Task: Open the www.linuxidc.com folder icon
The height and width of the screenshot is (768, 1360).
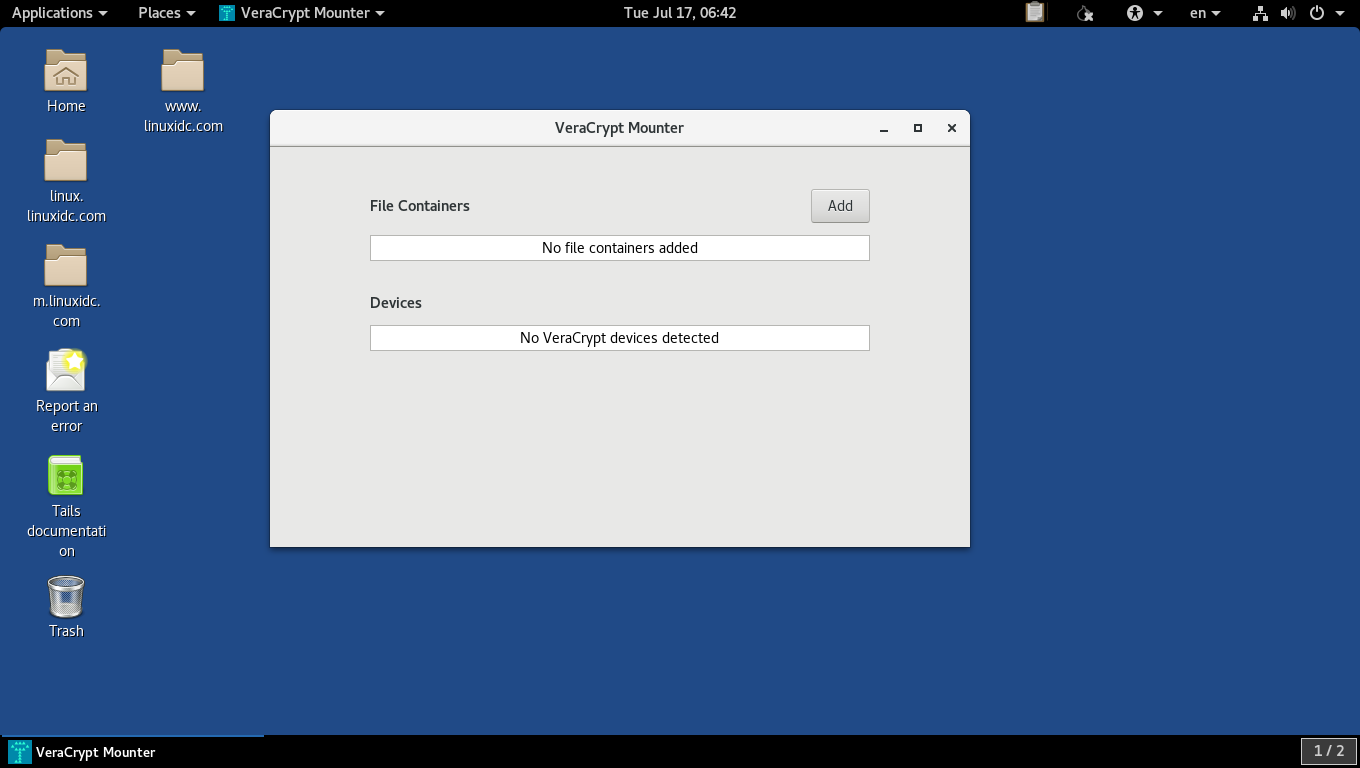Action: pyautogui.click(x=183, y=71)
